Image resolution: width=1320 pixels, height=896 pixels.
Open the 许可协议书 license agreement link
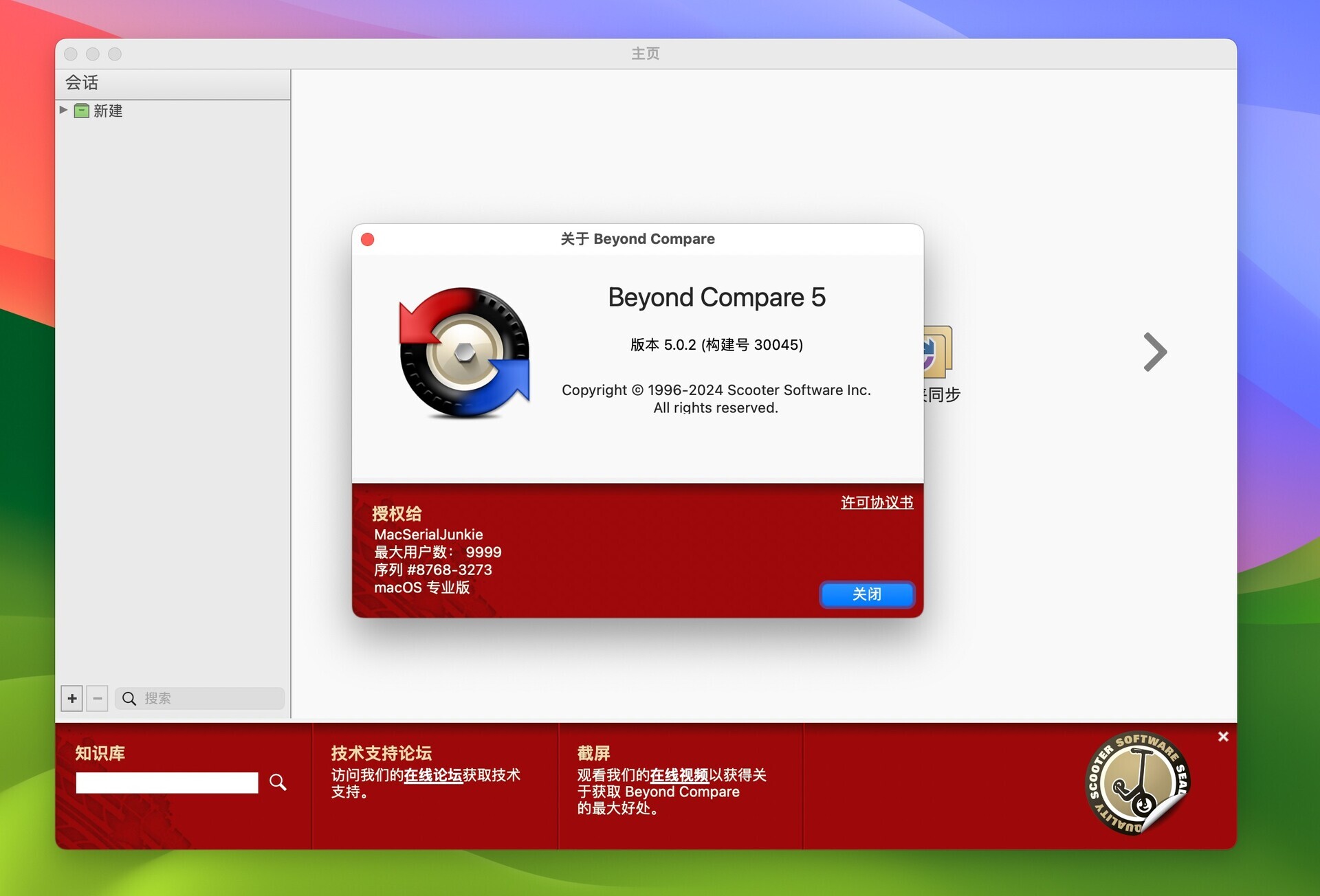tap(877, 502)
